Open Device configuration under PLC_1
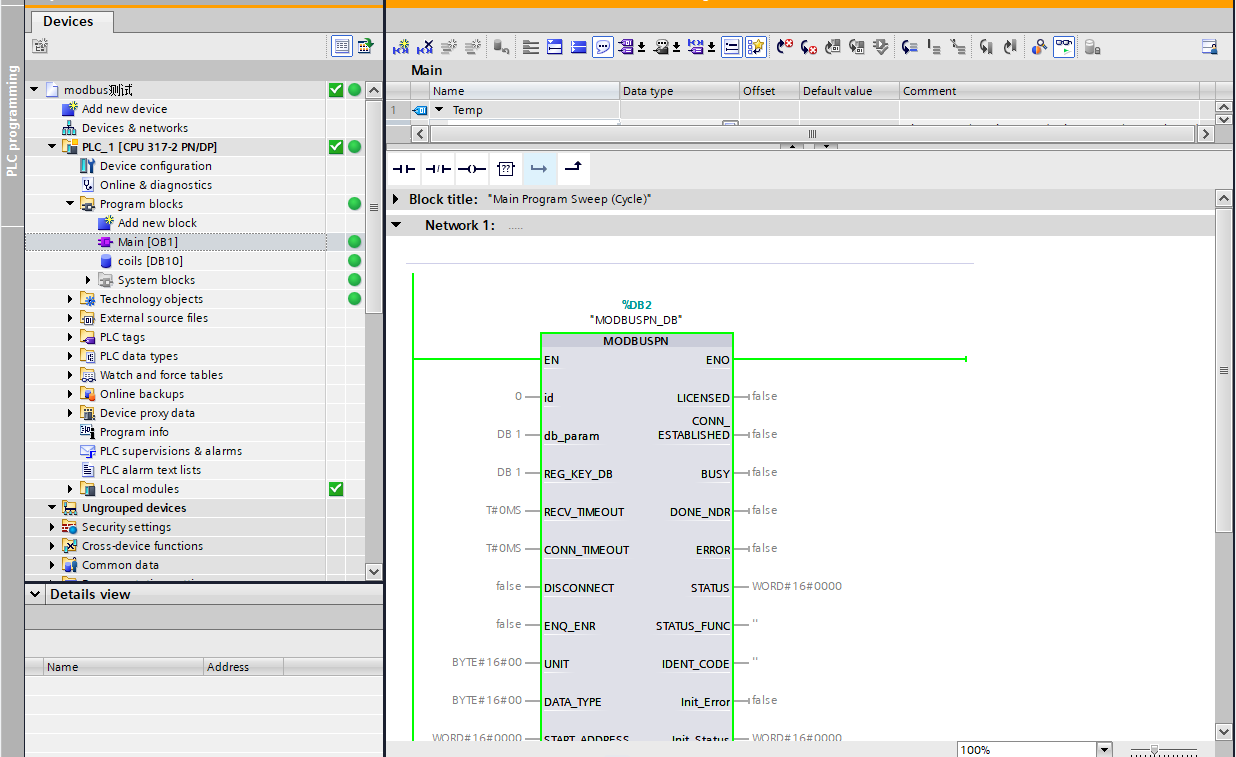 coord(155,166)
